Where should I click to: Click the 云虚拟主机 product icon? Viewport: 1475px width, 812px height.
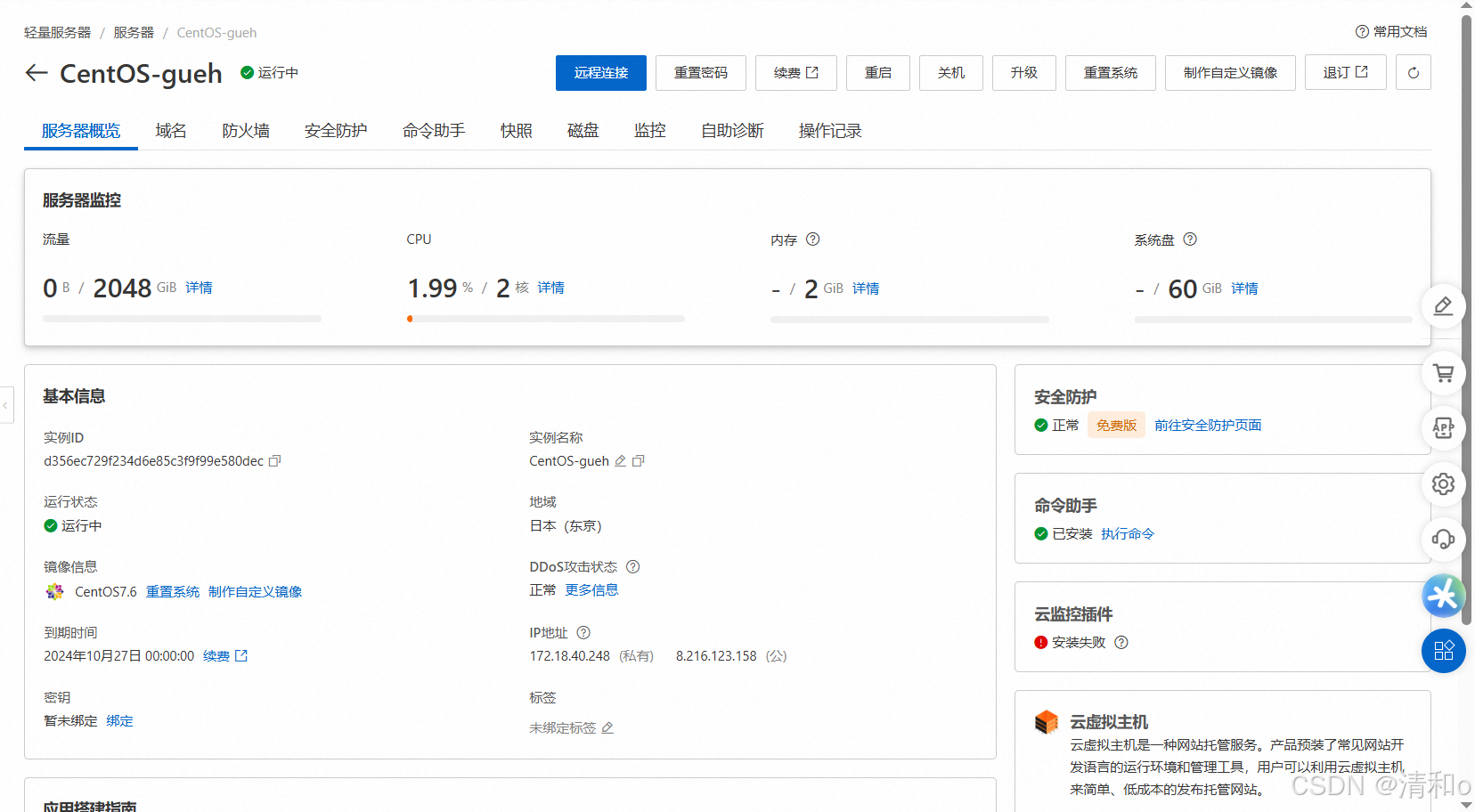1047,722
